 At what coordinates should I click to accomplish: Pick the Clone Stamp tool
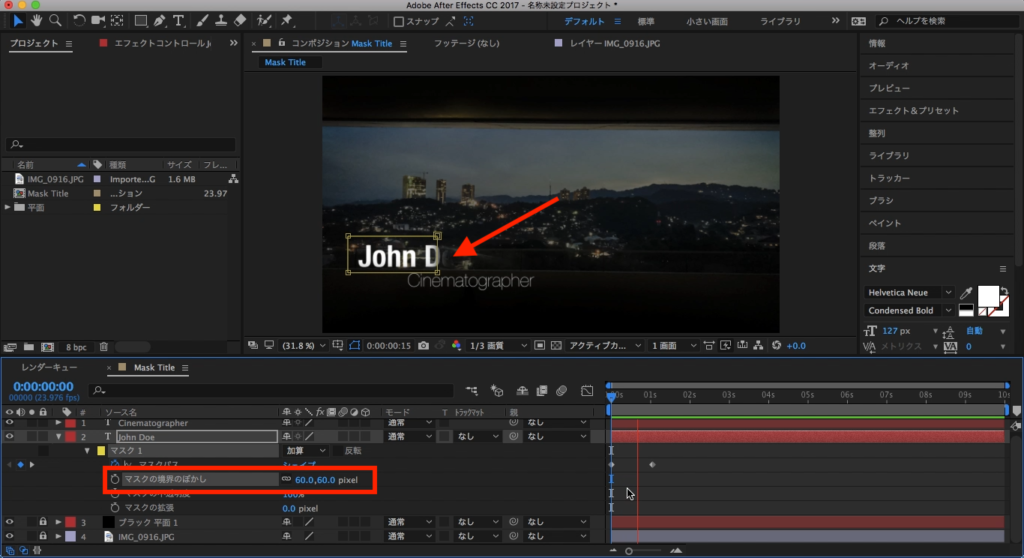[x=221, y=20]
